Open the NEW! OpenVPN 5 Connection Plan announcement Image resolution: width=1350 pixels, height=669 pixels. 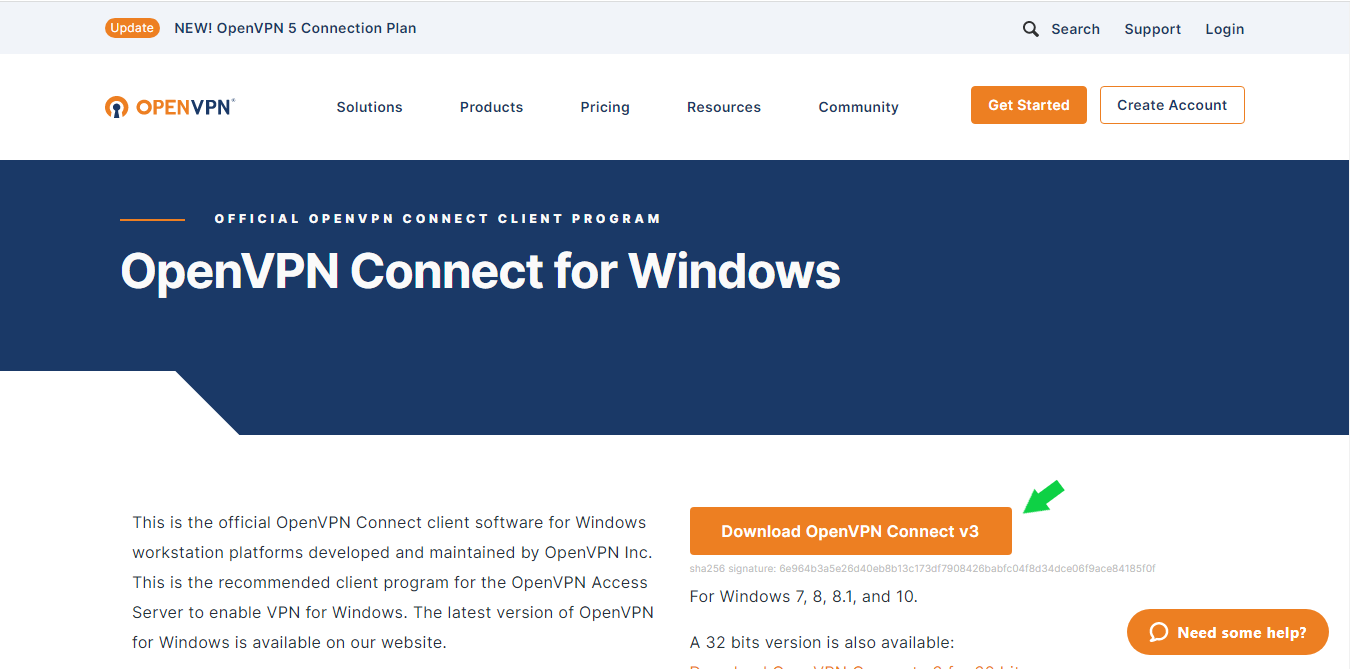click(x=295, y=28)
